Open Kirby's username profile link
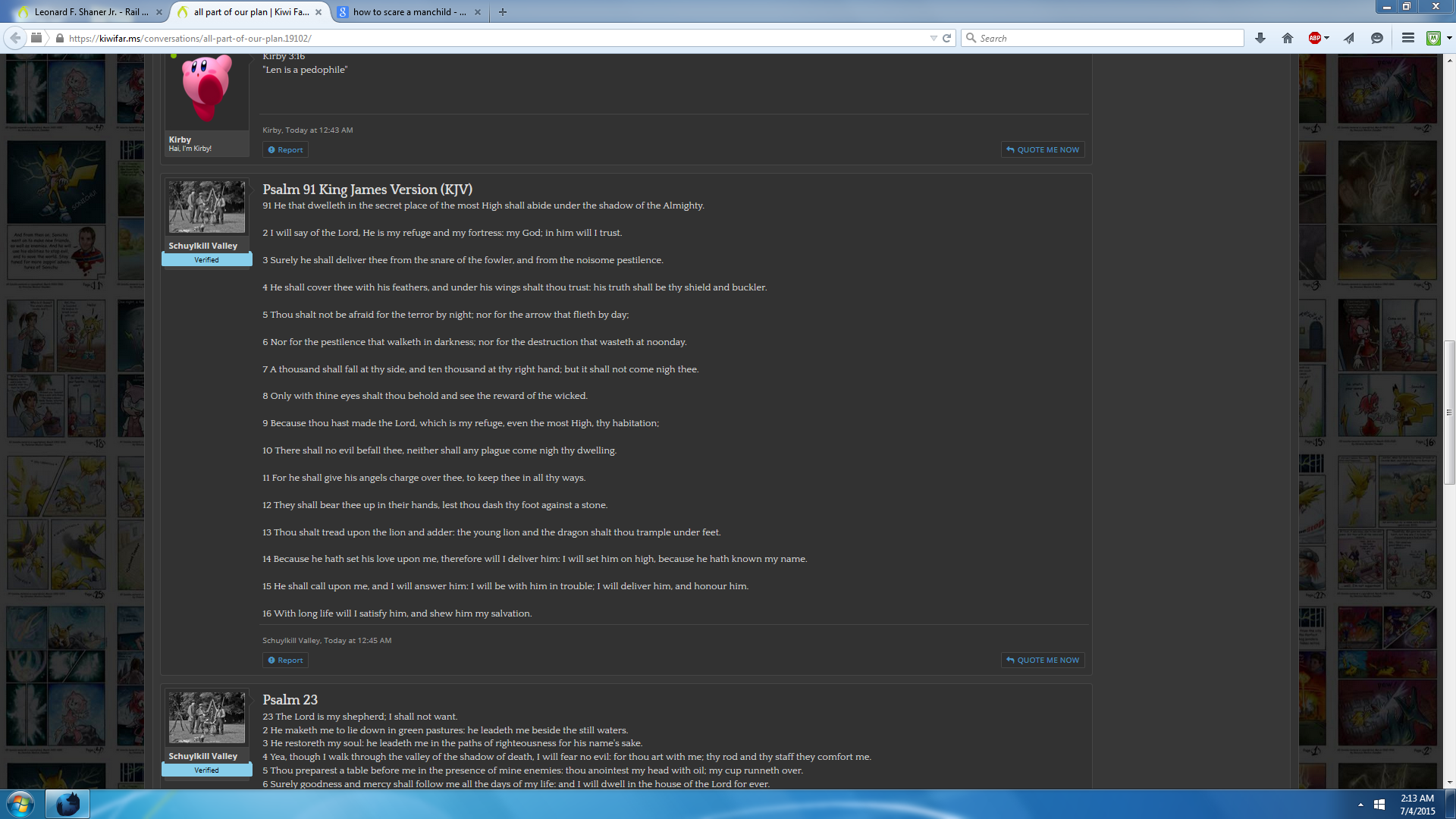The image size is (1456, 819). click(180, 140)
